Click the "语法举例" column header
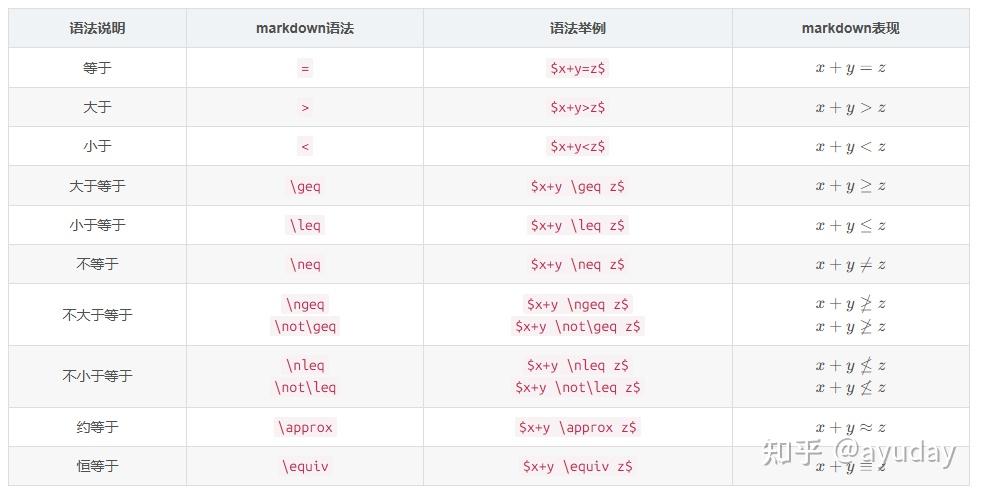 (x=577, y=28)
